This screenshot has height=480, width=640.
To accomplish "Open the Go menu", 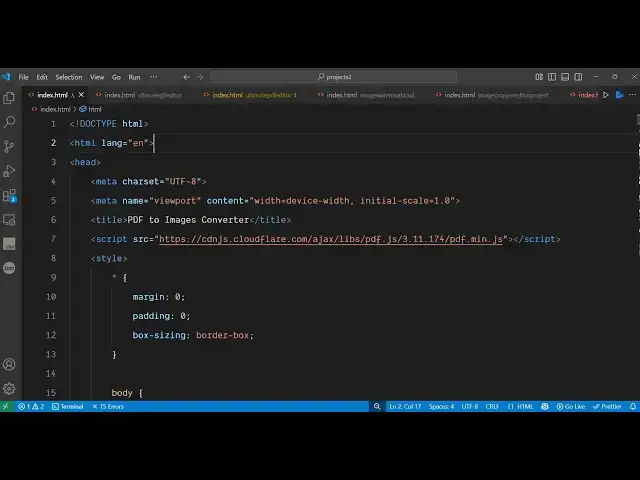I will point(116,77).
